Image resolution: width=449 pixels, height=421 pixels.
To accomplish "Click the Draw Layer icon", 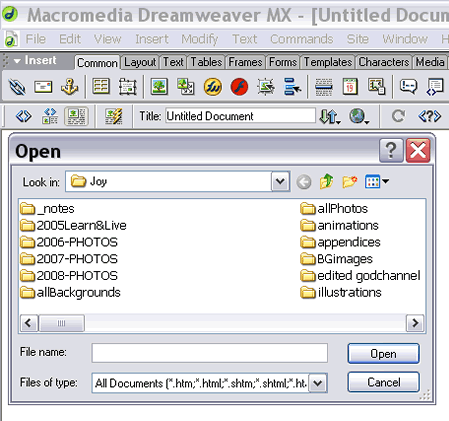I will point(127,87).
